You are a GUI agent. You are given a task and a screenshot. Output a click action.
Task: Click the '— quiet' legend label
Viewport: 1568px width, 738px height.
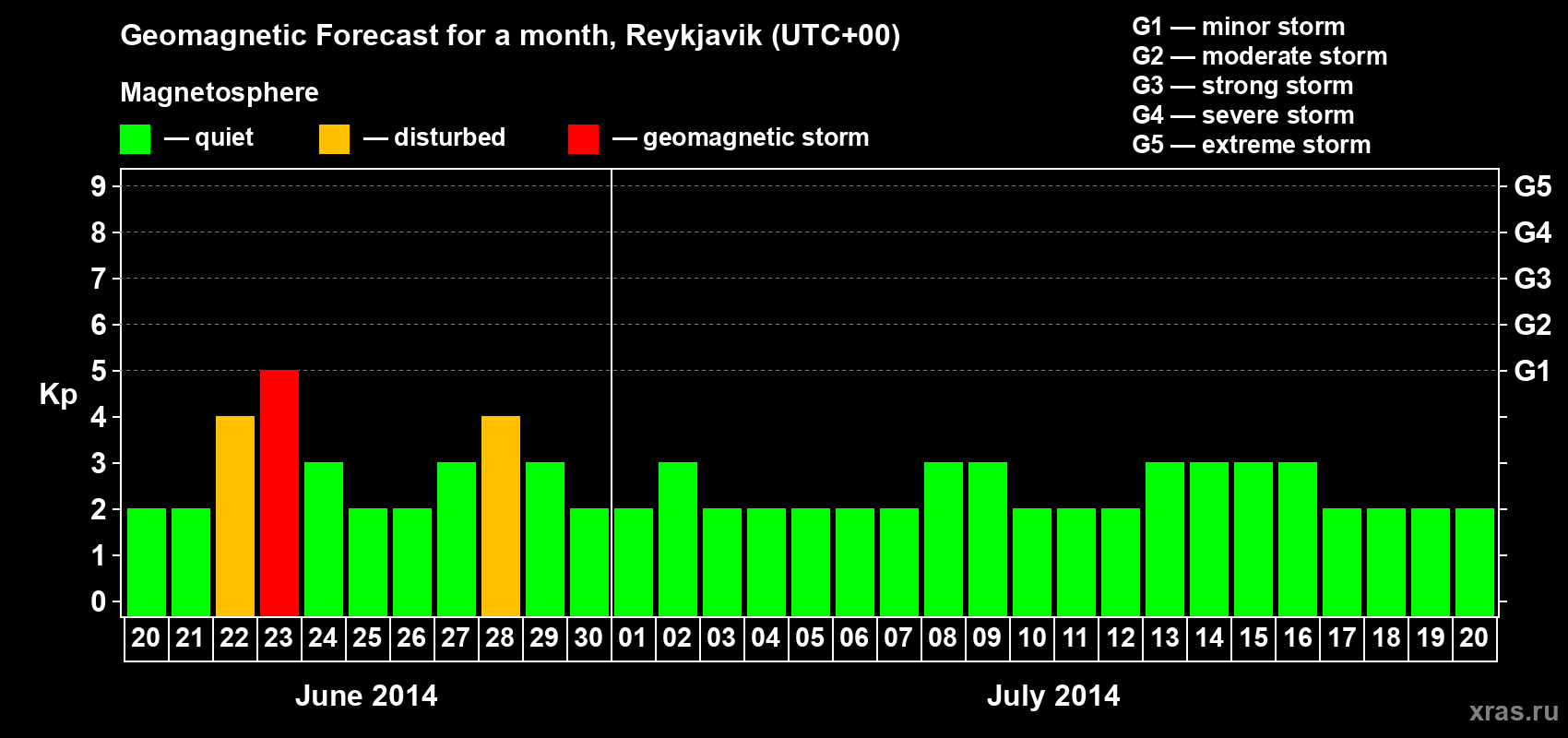[x=208, y=138]
